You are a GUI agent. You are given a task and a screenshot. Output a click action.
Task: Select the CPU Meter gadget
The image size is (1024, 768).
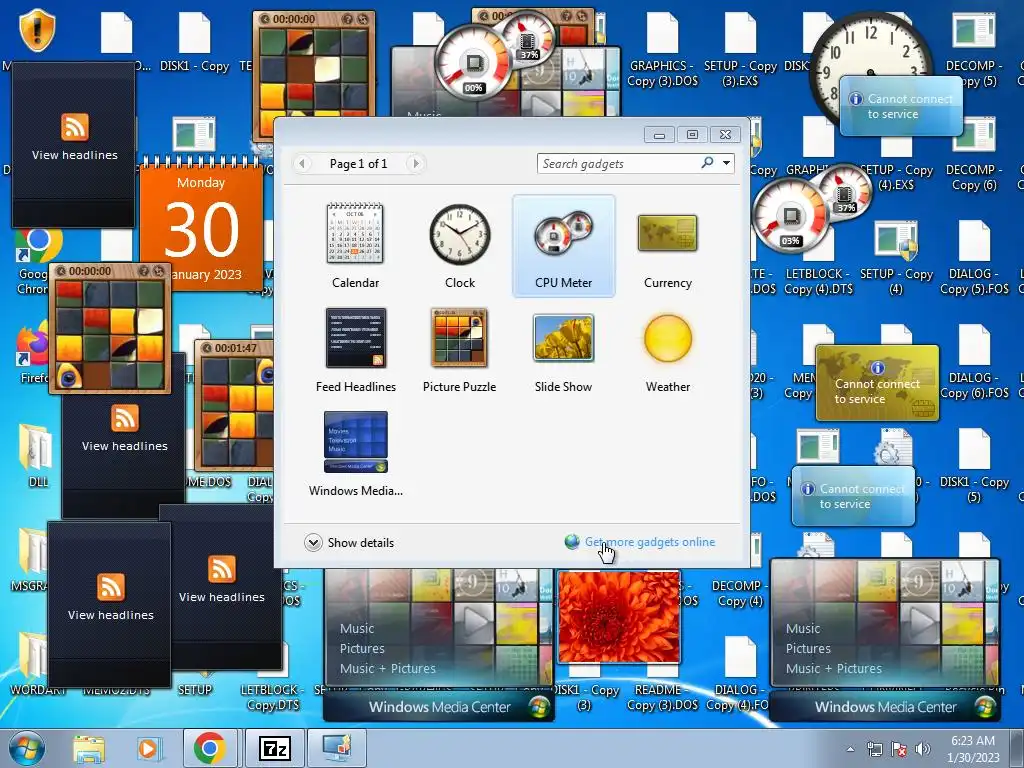tap(564, 246)
